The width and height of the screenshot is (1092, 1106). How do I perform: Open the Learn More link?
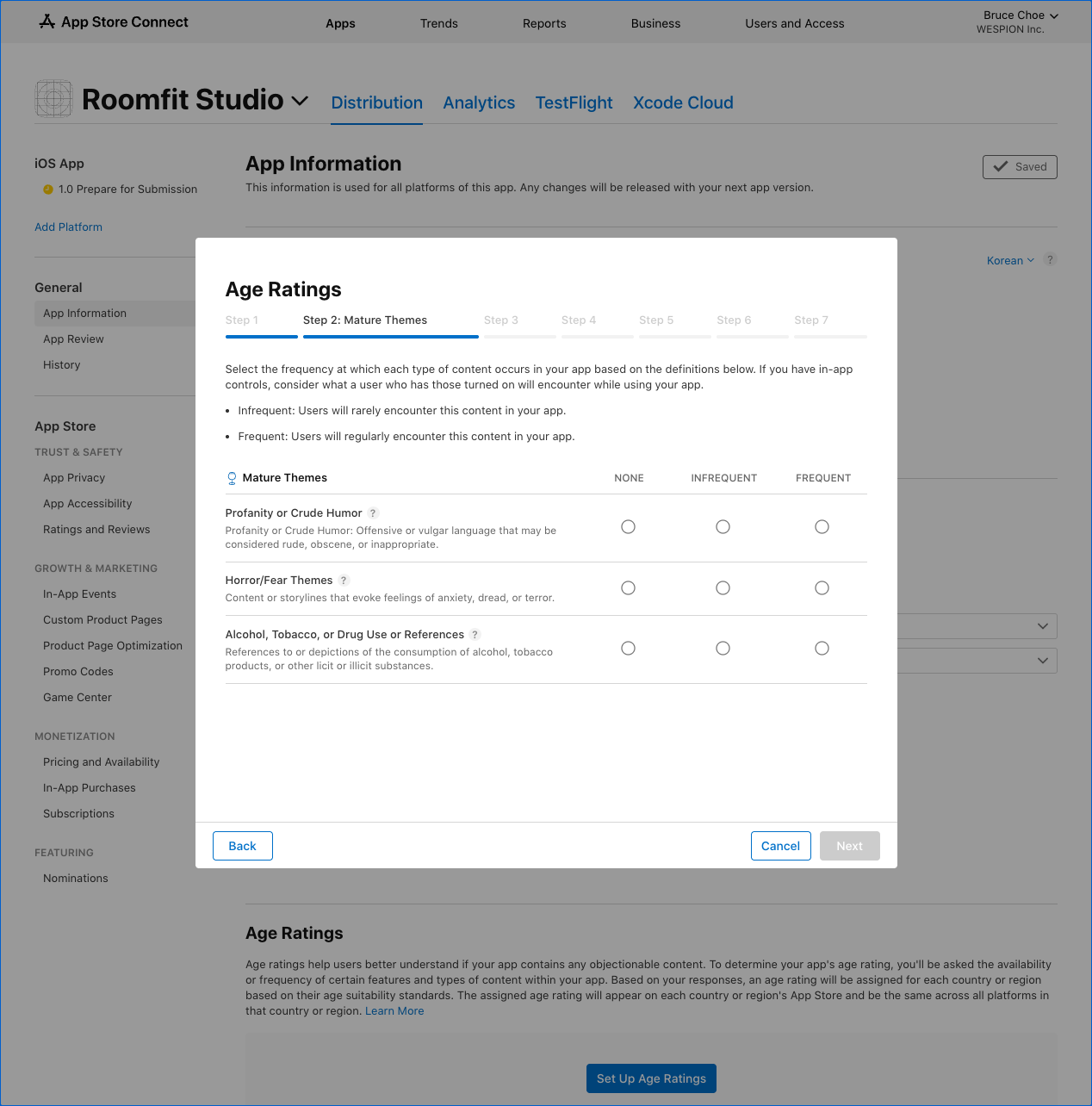(x=394, y=1011)
